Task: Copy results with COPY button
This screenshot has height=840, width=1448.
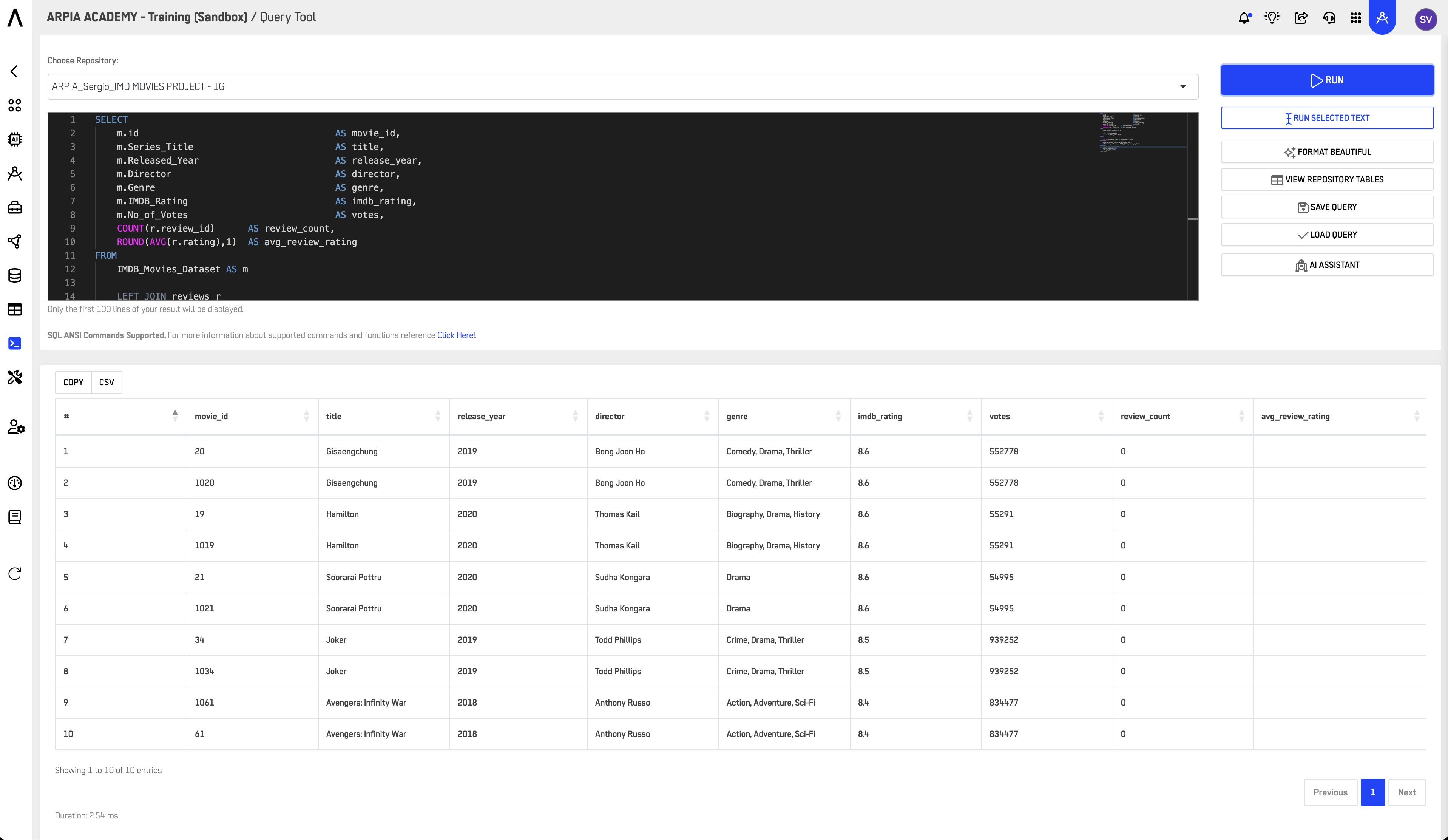Action: (74, 382)
